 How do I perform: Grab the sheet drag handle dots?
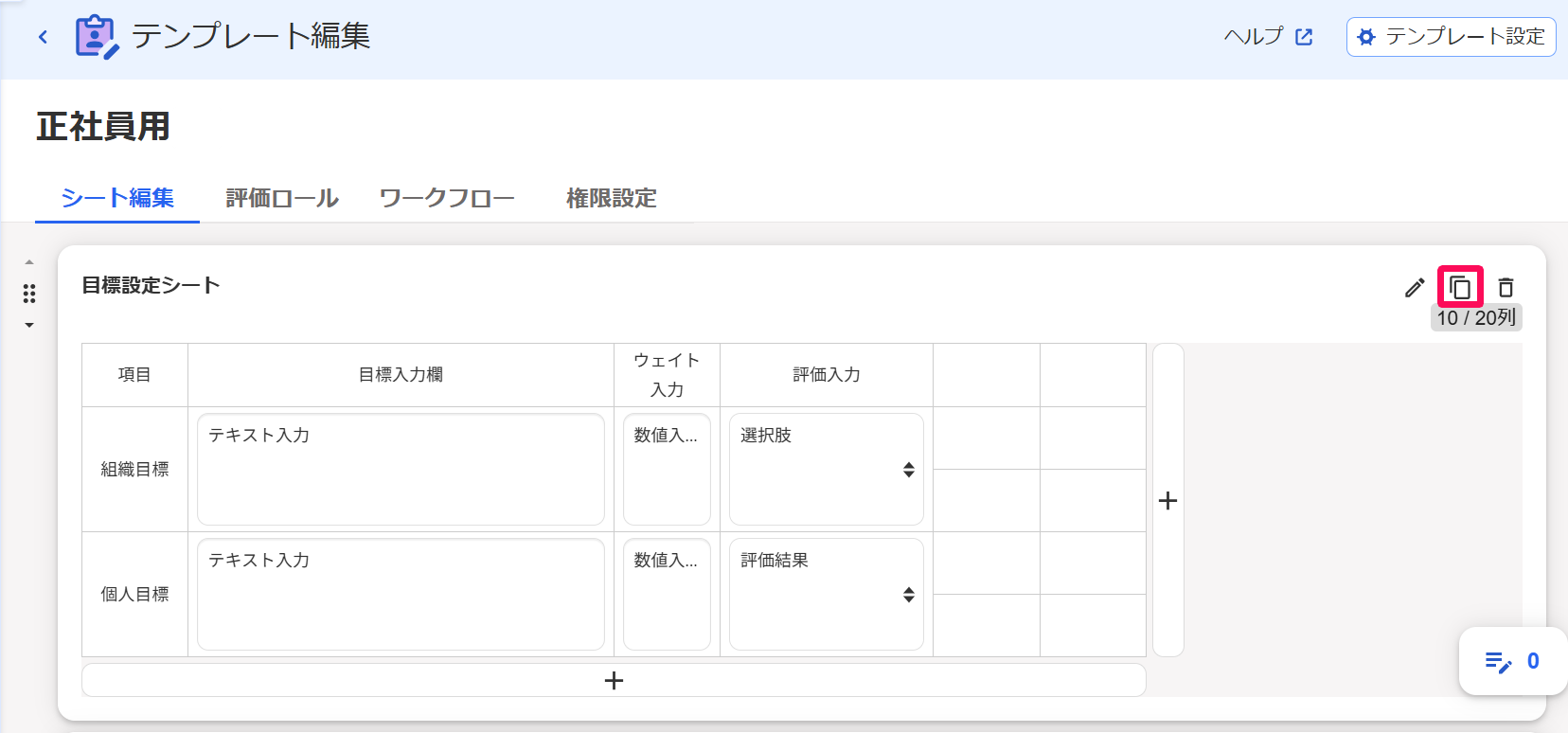pyautogui.click(x=29, y=294)
